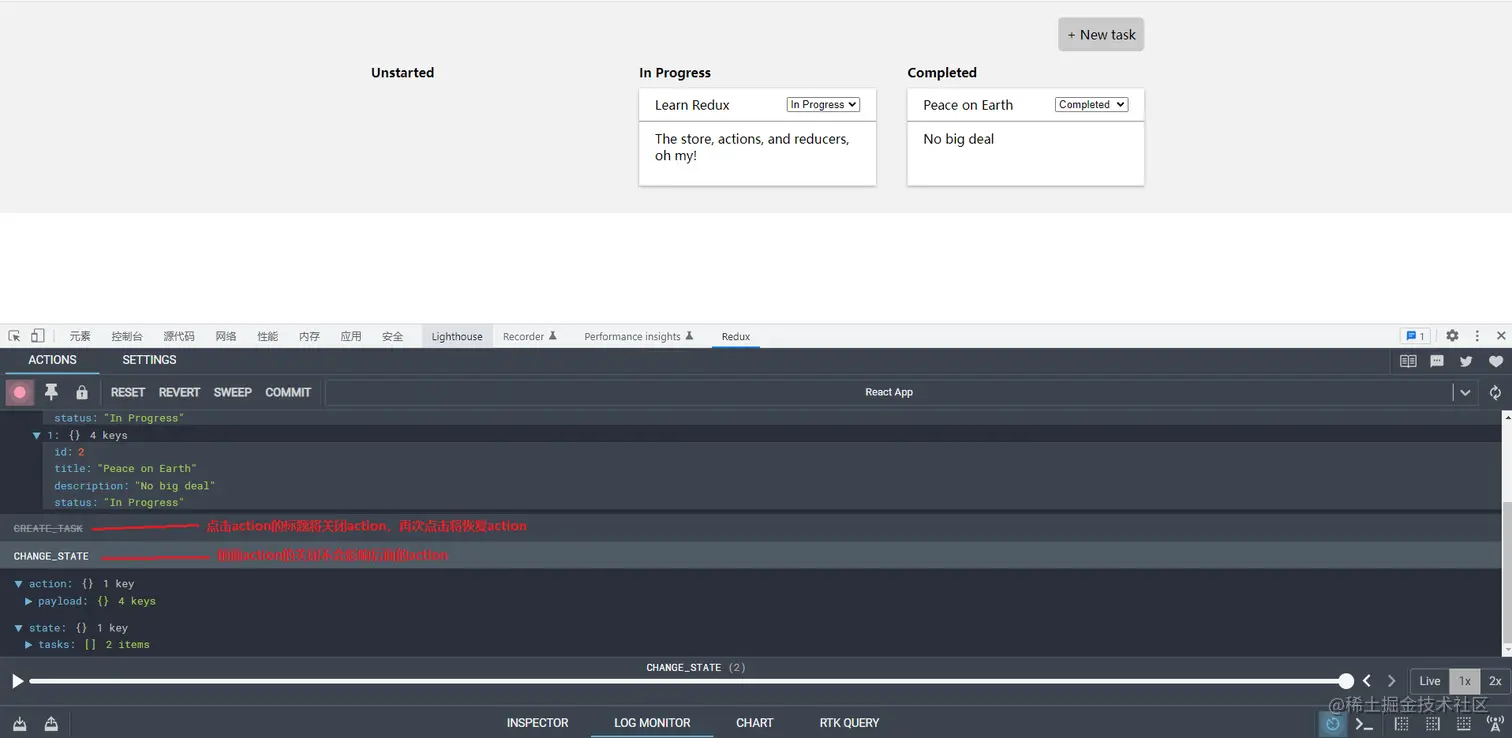This screenshot has height=738, width=1512.
Task: Click the export state icon
Action: tap(51, 724)
